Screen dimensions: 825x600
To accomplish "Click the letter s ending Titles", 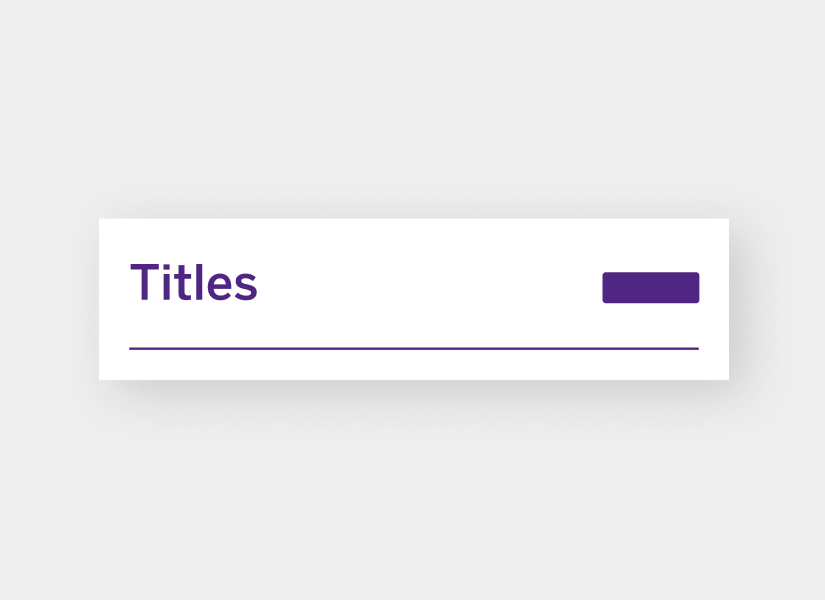I will coord(246,286).
